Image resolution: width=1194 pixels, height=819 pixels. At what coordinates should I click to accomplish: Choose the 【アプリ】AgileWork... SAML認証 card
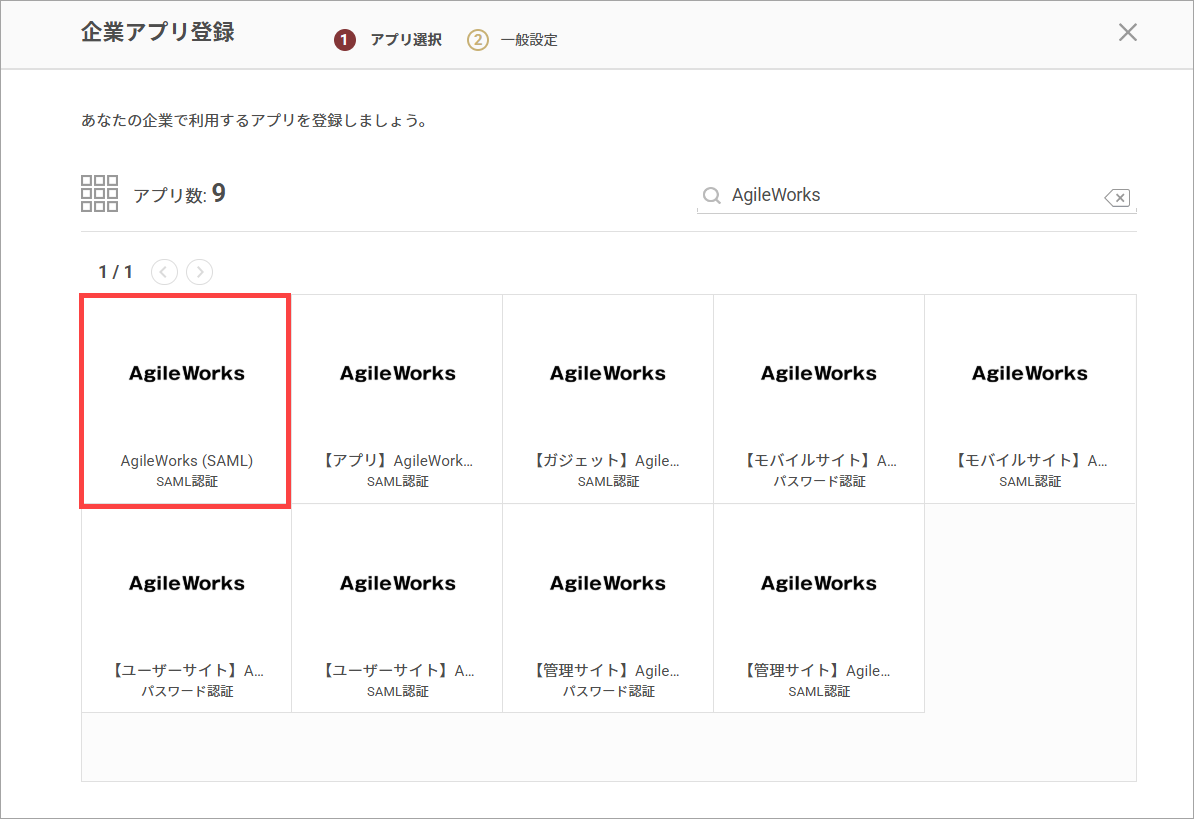tap(397, 400)
